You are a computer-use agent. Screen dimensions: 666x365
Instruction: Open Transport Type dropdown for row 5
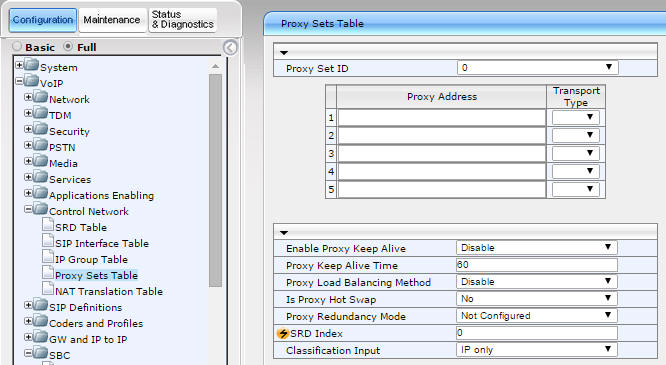[x=576, y=189]
